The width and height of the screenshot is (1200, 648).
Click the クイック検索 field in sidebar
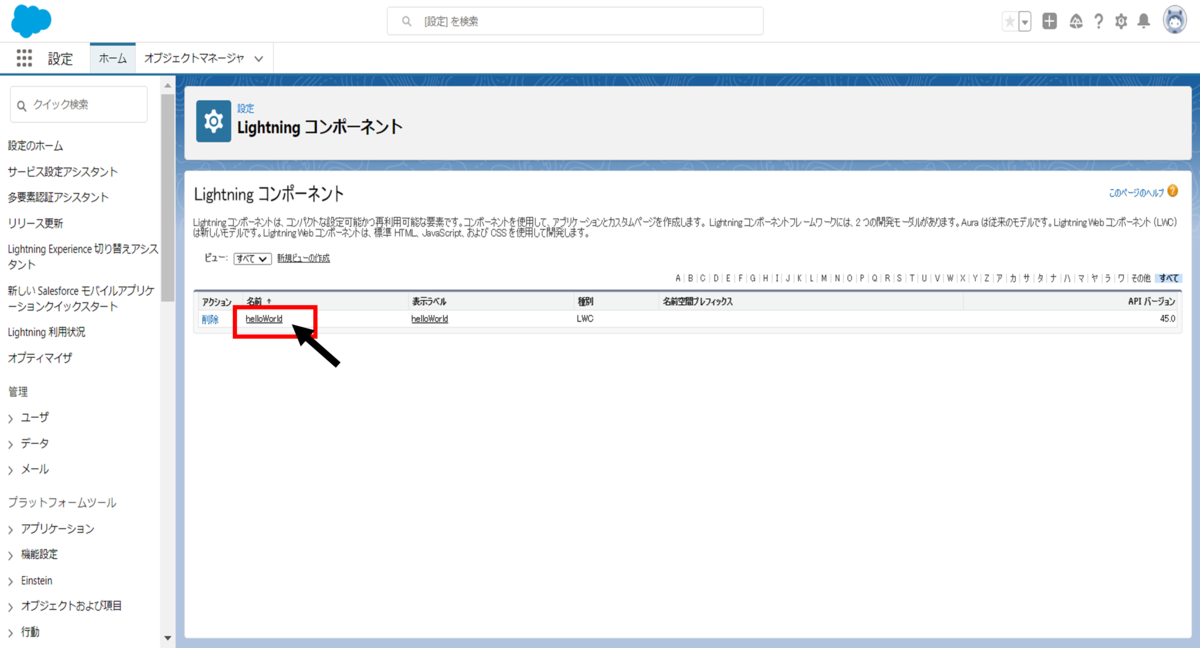pos(78,104)
